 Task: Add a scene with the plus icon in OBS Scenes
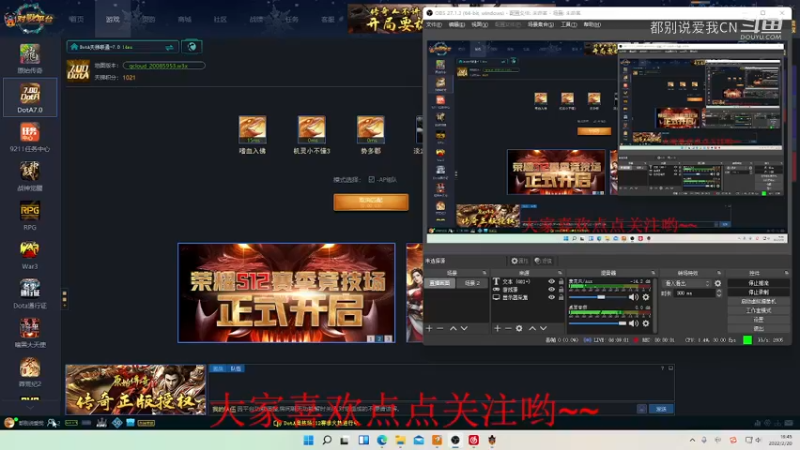point(429,329)
